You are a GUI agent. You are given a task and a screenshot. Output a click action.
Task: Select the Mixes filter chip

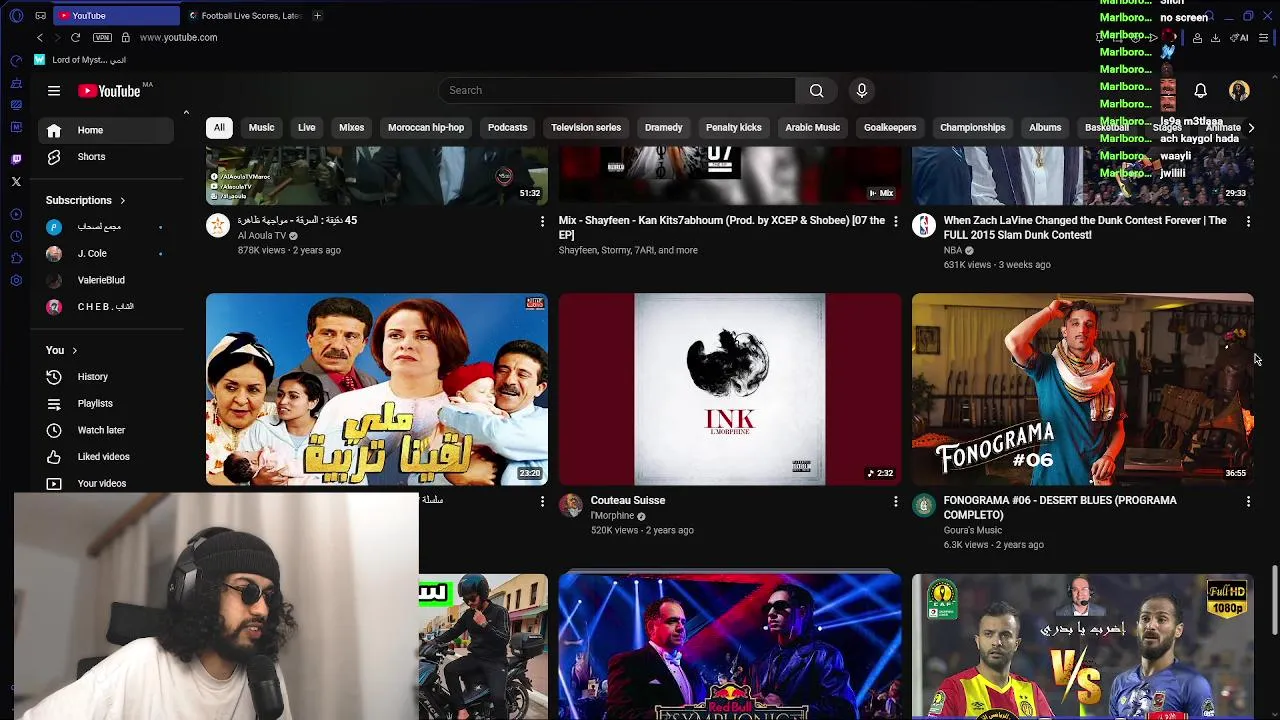(351, 128)
